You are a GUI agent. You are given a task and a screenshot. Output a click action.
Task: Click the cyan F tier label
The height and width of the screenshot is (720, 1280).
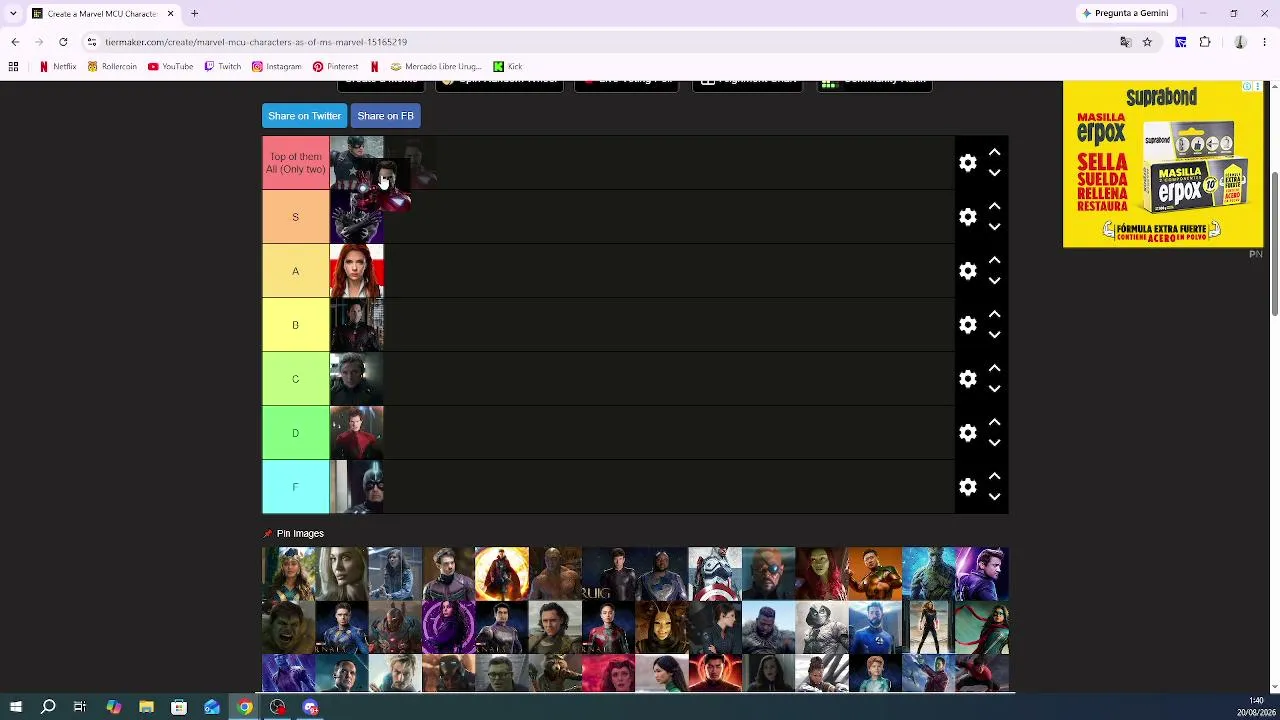[295, 487]
